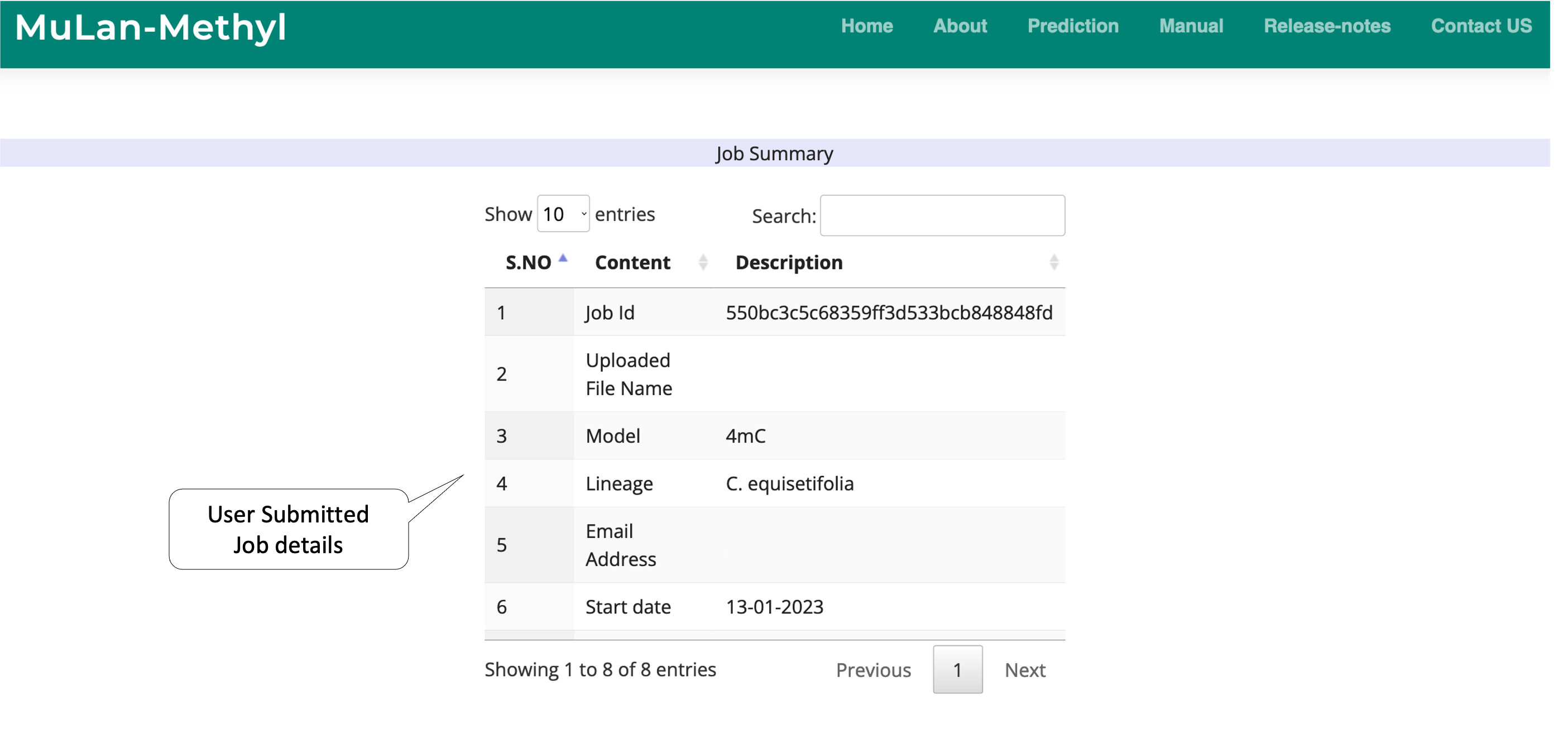Click serial number 3 cell

(529, 436)
